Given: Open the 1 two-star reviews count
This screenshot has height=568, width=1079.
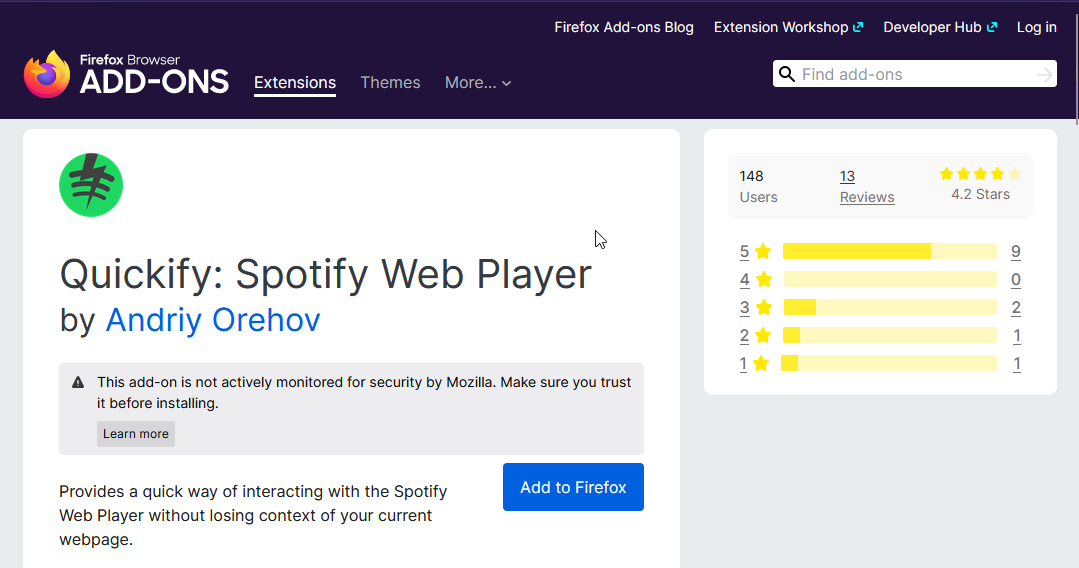Looking at the screenshot, I should 1016,336.
